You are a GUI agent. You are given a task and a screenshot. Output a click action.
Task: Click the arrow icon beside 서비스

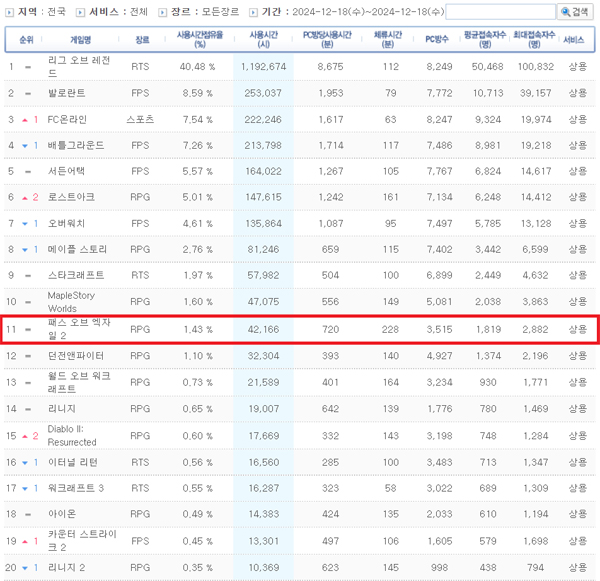pyautogui.click(x=81, y=12)
